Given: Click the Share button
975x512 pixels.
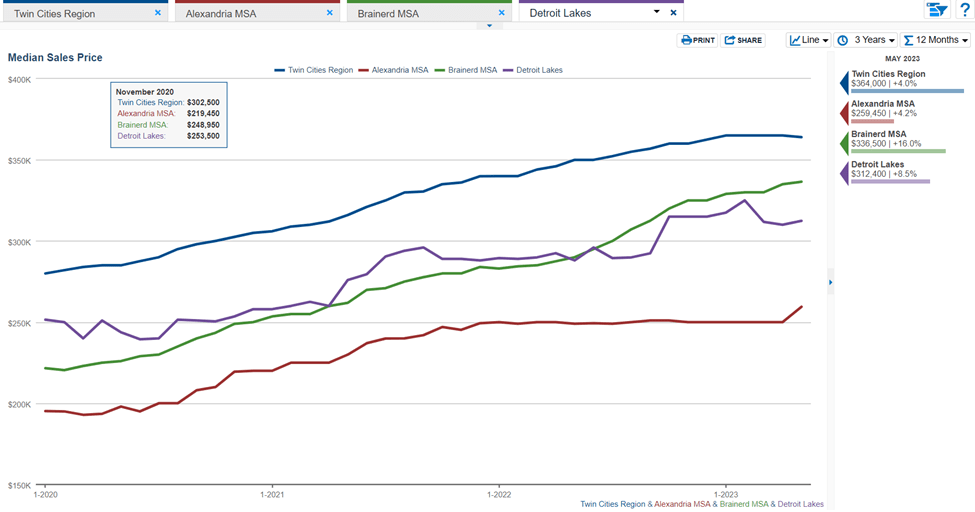Looking at the screenshot, I should (743, 40).
